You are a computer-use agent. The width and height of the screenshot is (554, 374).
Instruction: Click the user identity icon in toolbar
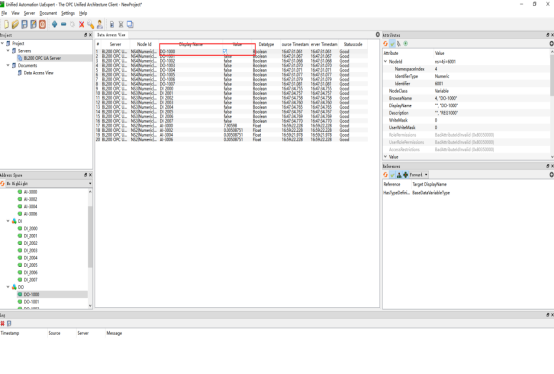pyautogui.click(x=100, y=24)
